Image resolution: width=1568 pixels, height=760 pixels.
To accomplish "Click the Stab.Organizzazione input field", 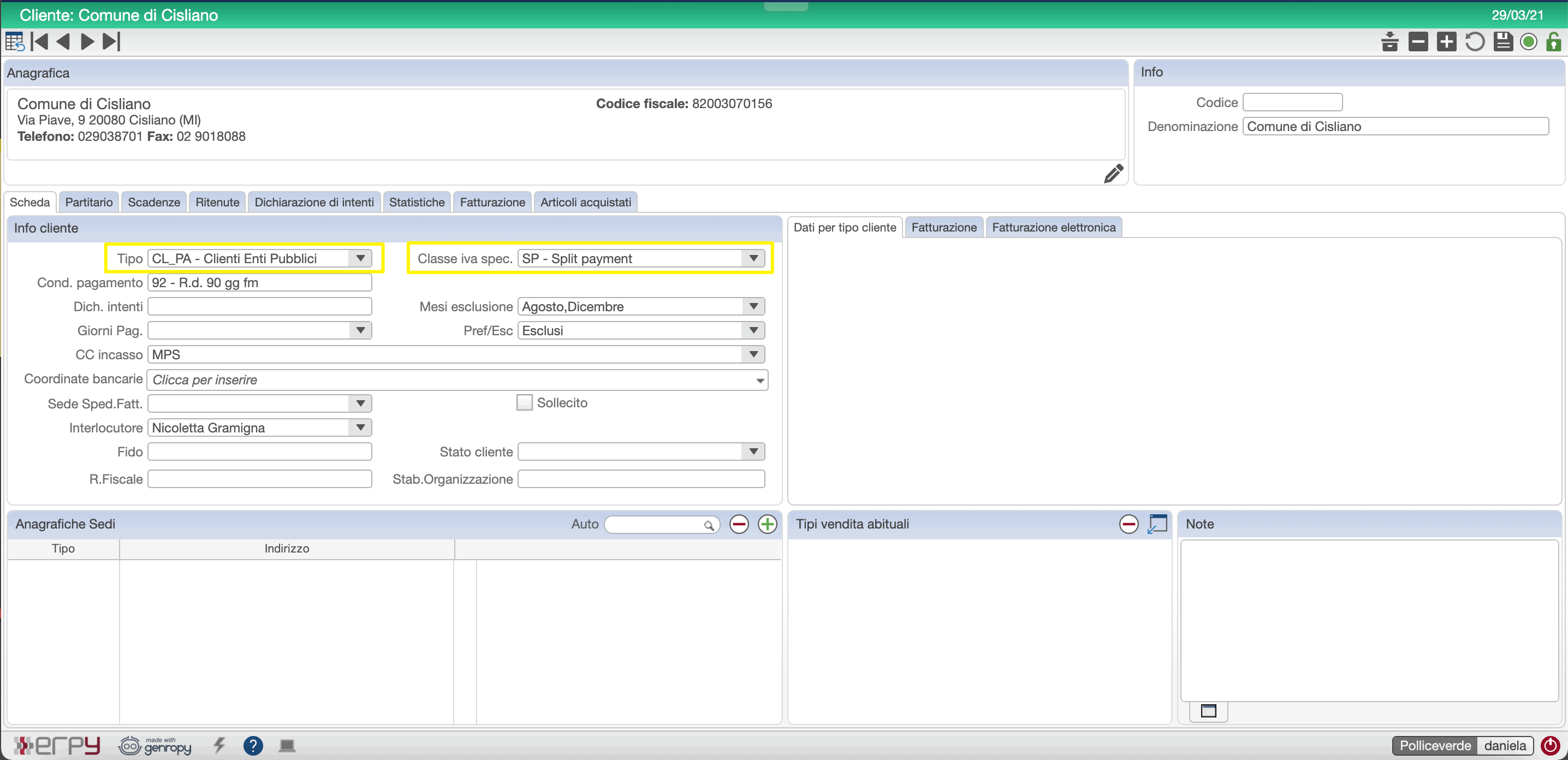I will point(641,479).
